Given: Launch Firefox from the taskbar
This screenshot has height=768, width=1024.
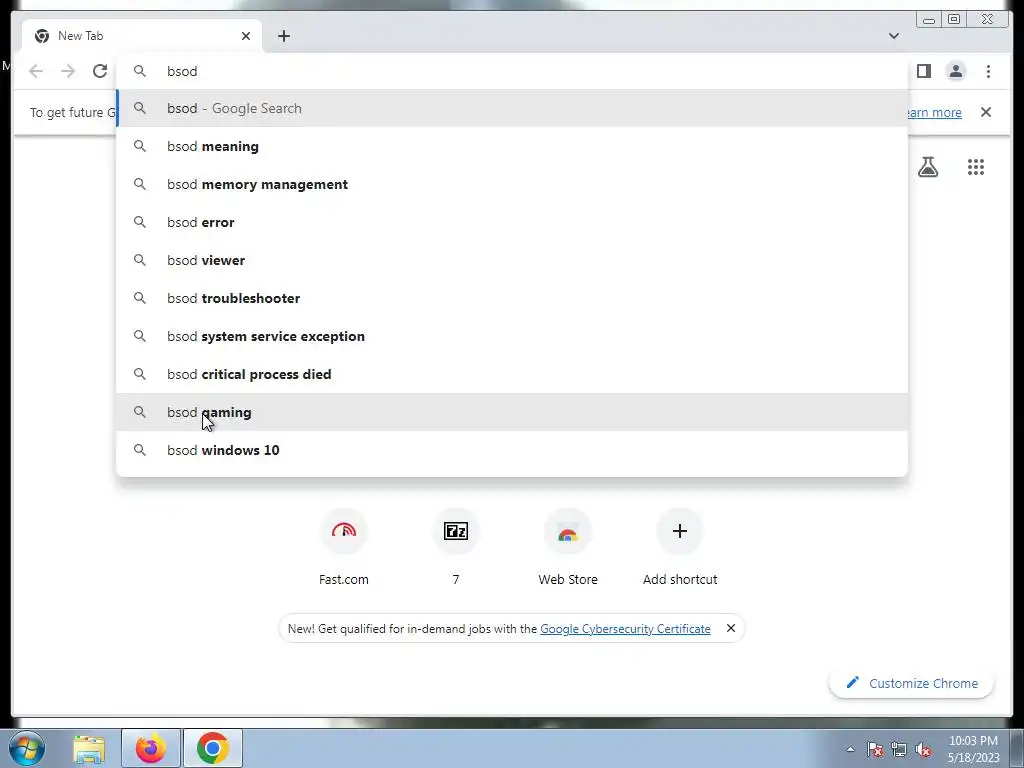Looking at the screenshot, I should click(x=150, y=748).
